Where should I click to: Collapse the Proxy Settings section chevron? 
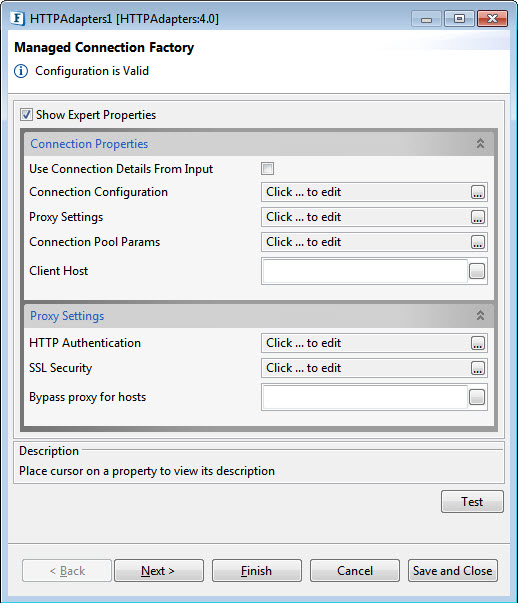480,315
